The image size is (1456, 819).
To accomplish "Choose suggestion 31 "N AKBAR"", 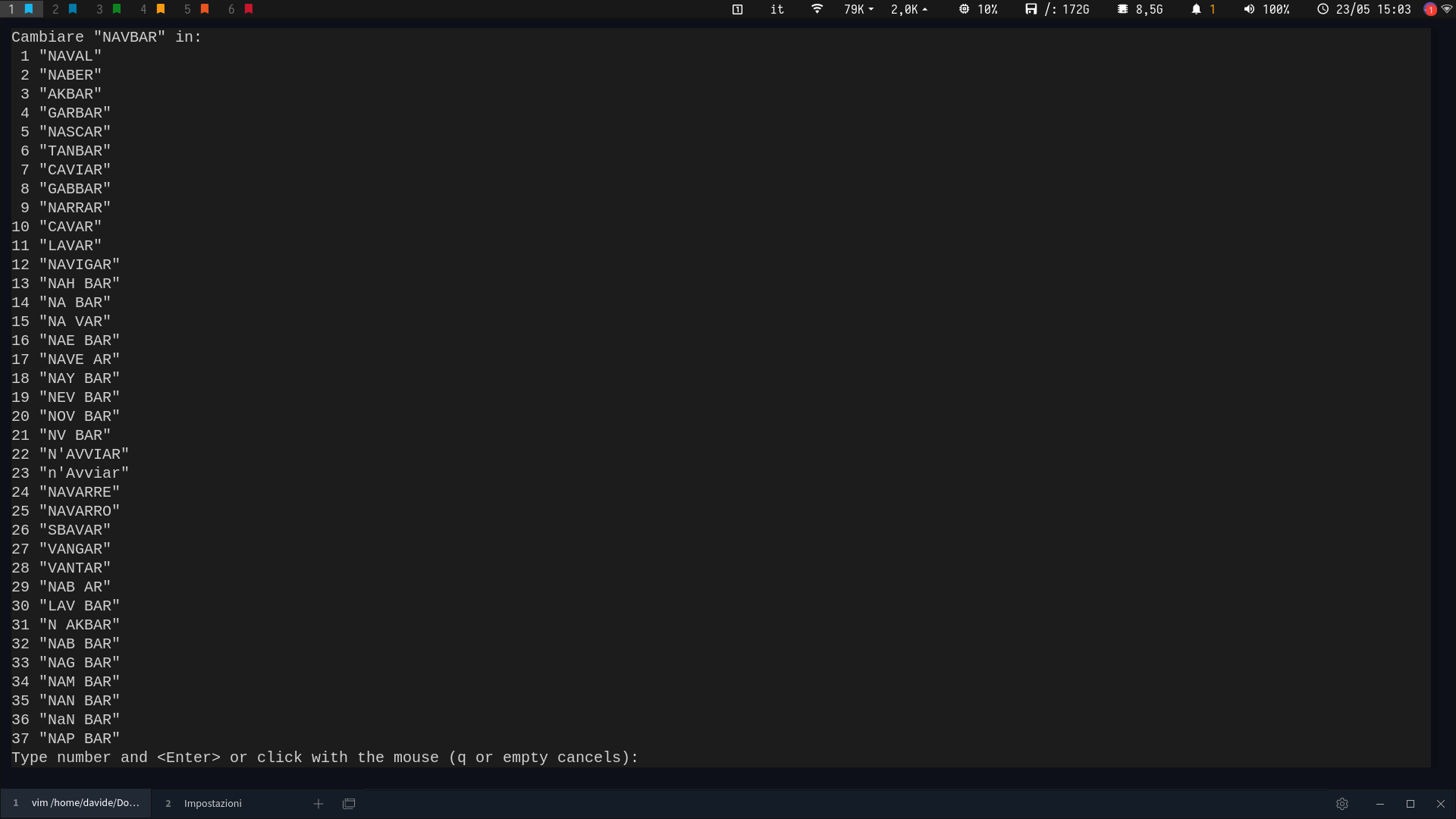I will click(66, 625).
